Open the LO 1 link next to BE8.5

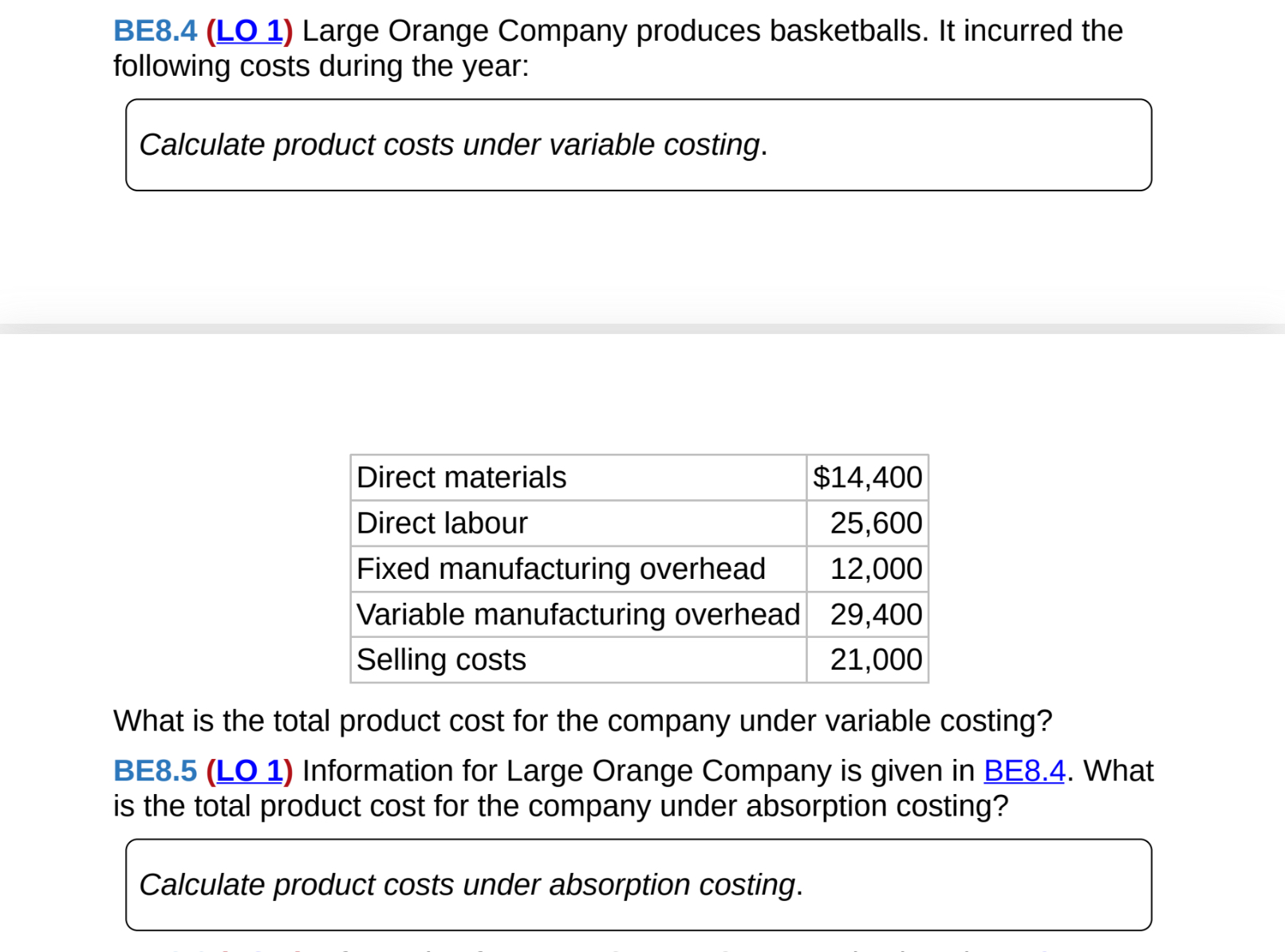pos(249,771)
